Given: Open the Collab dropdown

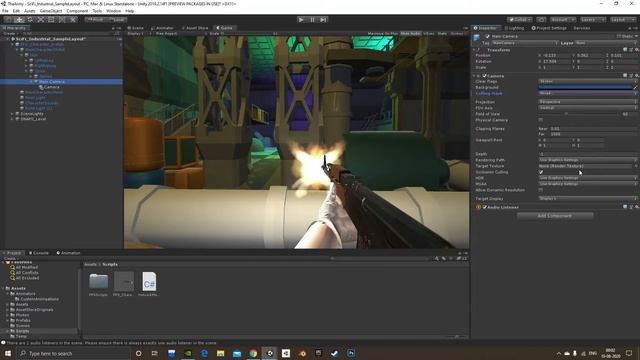Looking at the screenshot, I should (520, 20).
